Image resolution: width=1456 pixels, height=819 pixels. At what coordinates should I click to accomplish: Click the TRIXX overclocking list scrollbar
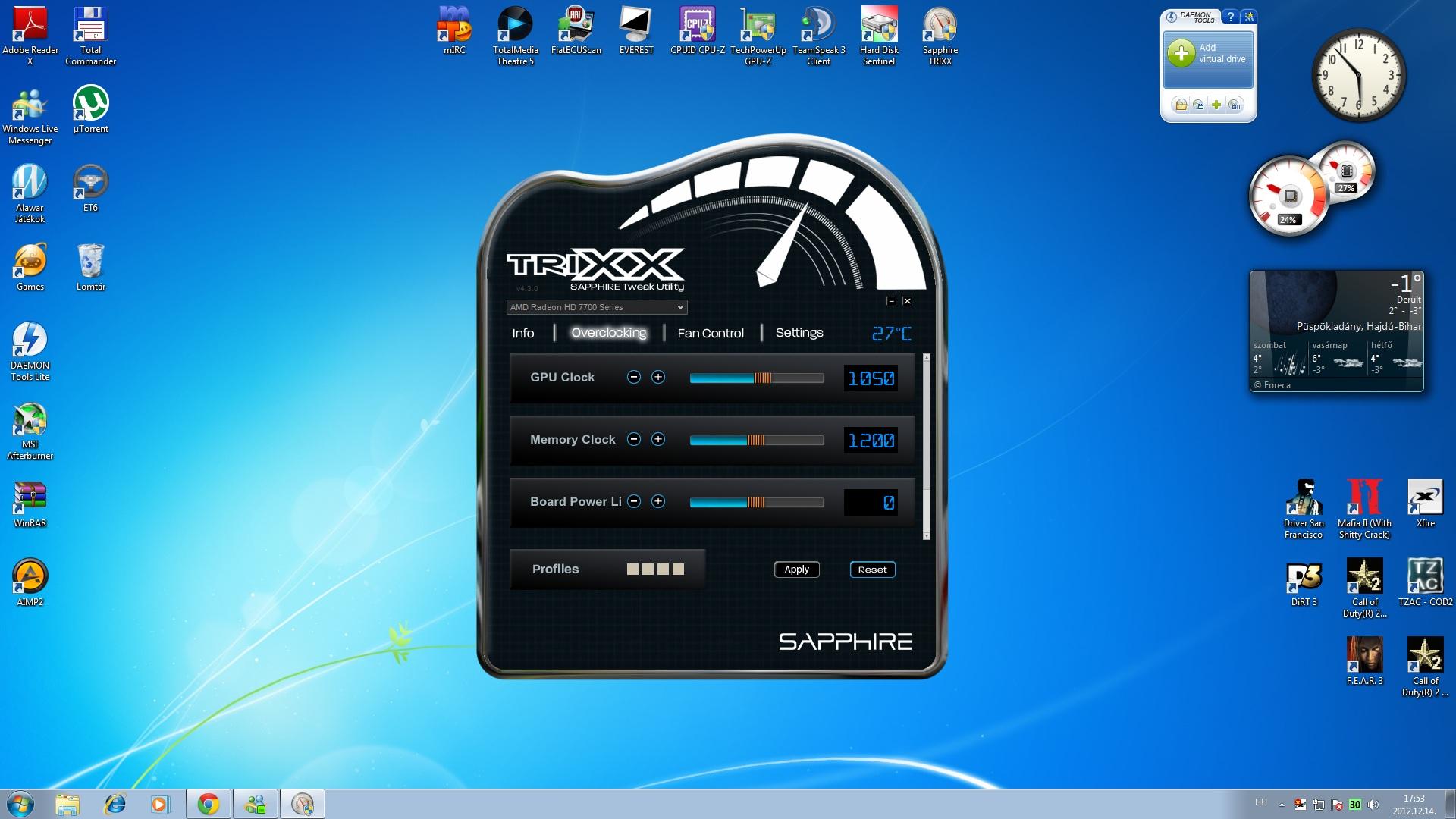(926, 447)
